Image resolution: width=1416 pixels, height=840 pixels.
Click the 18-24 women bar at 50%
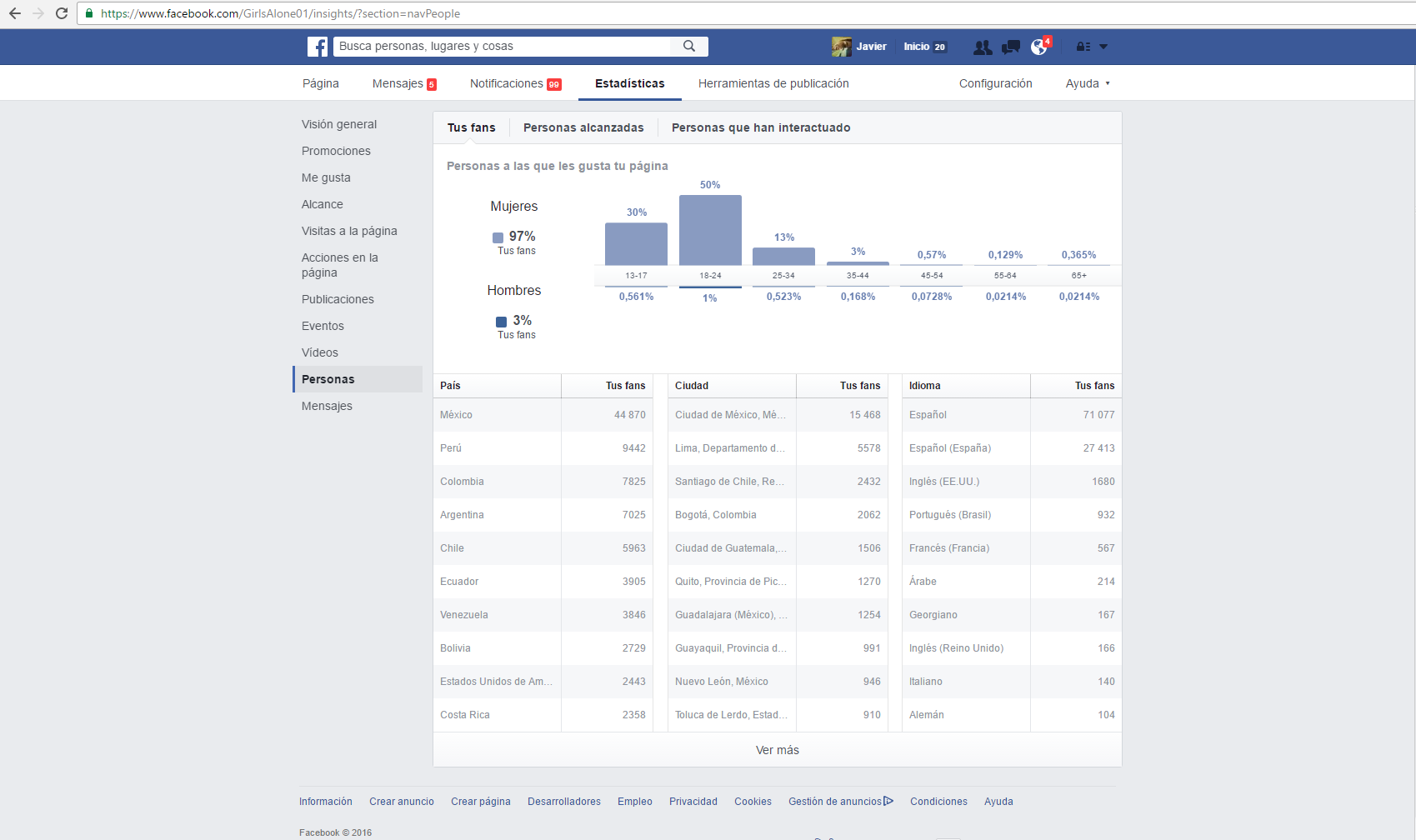[710, 230]
